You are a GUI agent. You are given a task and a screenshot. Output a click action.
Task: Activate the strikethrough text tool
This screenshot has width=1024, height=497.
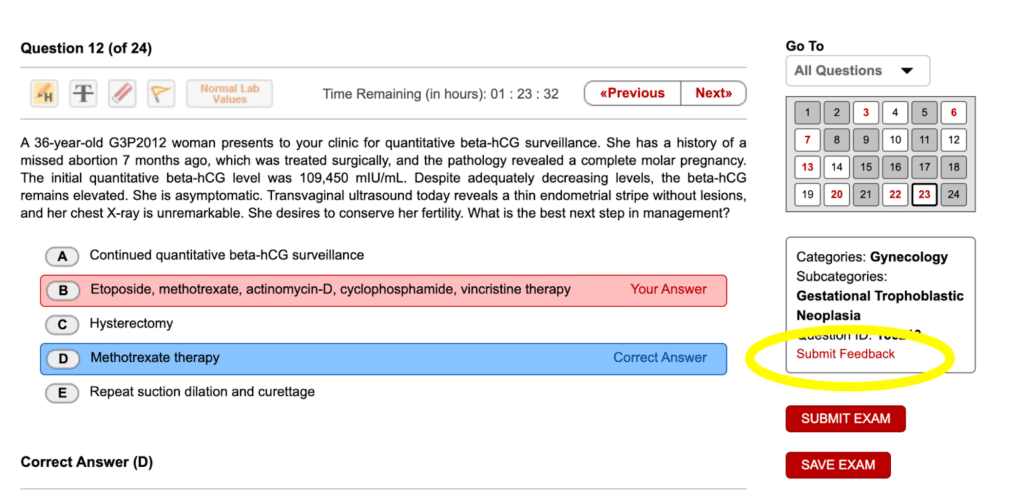[83, 94]
